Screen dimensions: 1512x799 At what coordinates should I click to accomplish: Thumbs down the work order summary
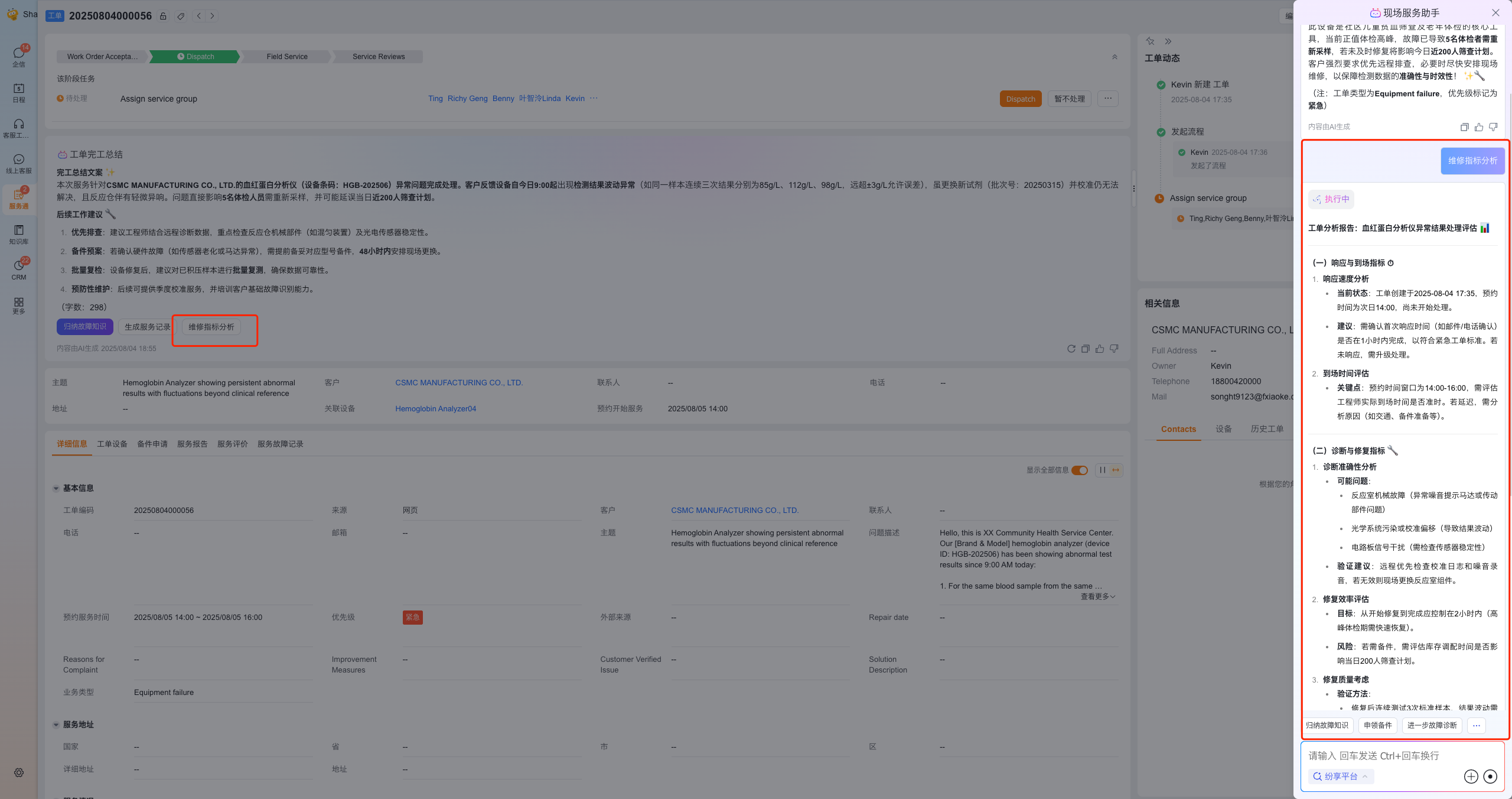click(x=1114, y=349)
